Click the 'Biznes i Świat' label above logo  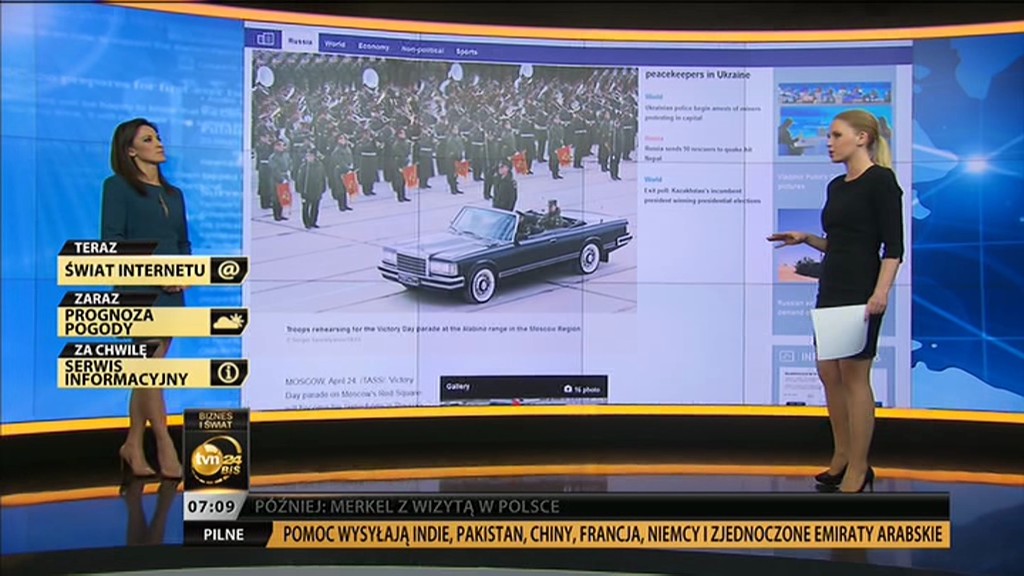point(216,420)
